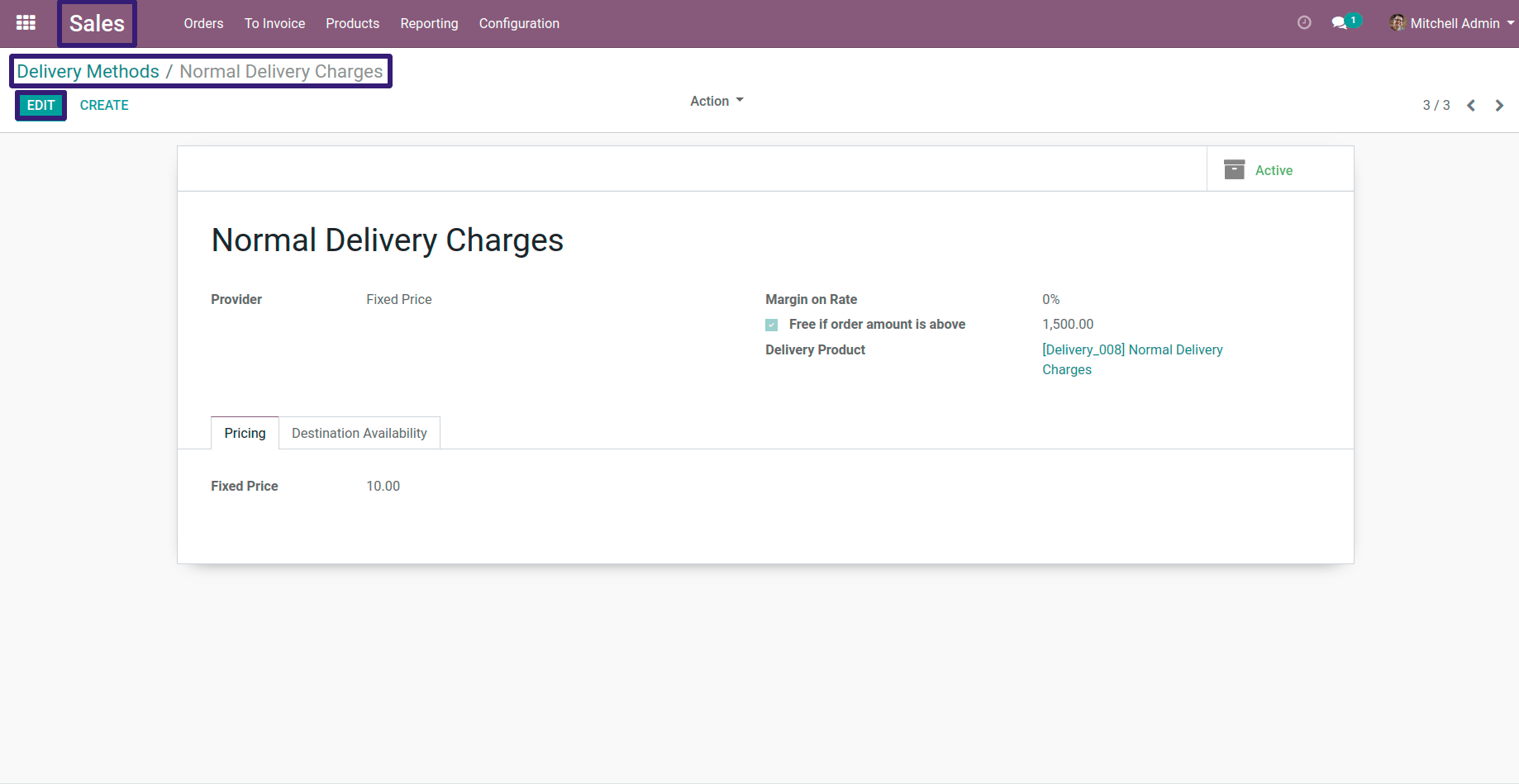Screen dimensions: 1519x784
Task: Go to previous record arrow
Action: point(1471,105)
